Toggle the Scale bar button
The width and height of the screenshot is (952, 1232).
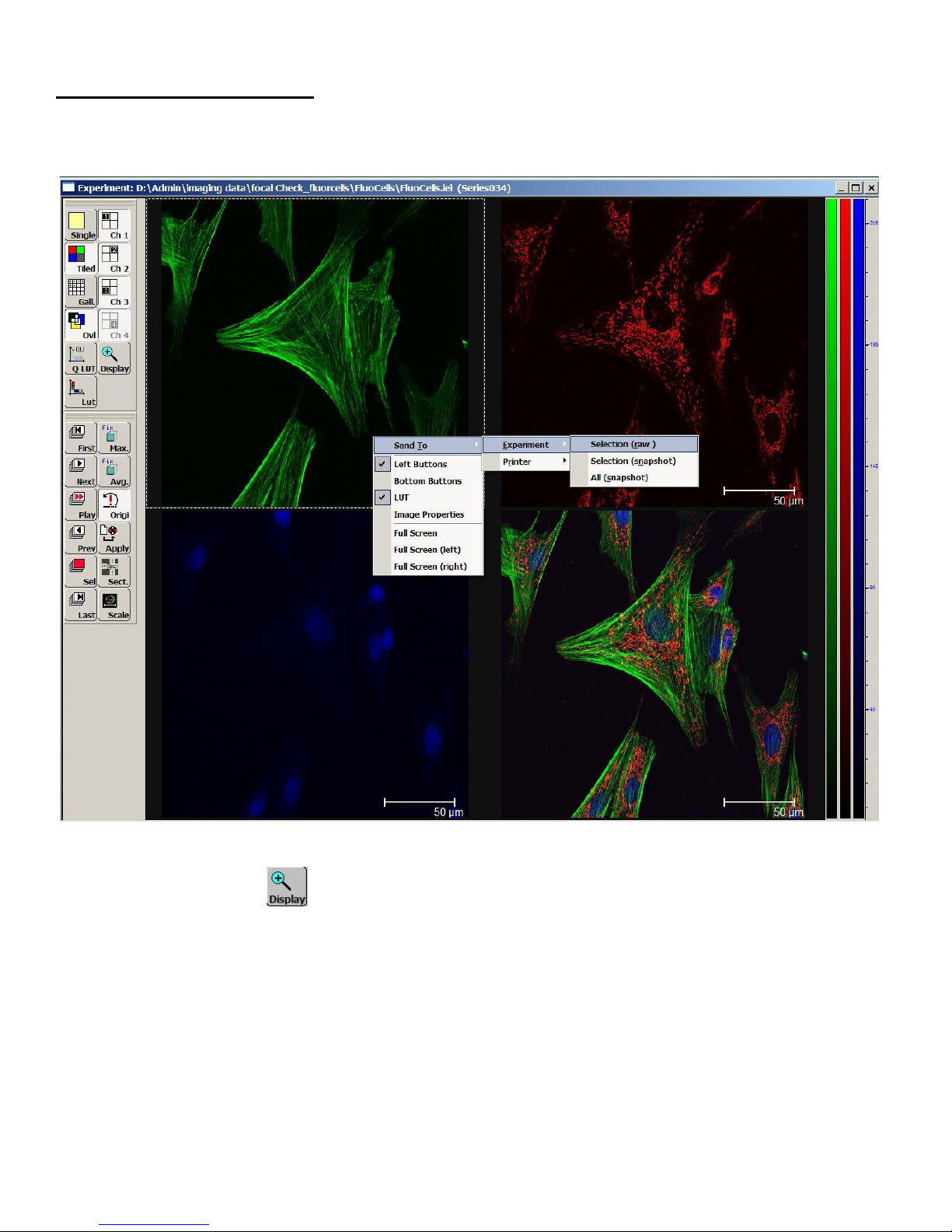(114, 606)
